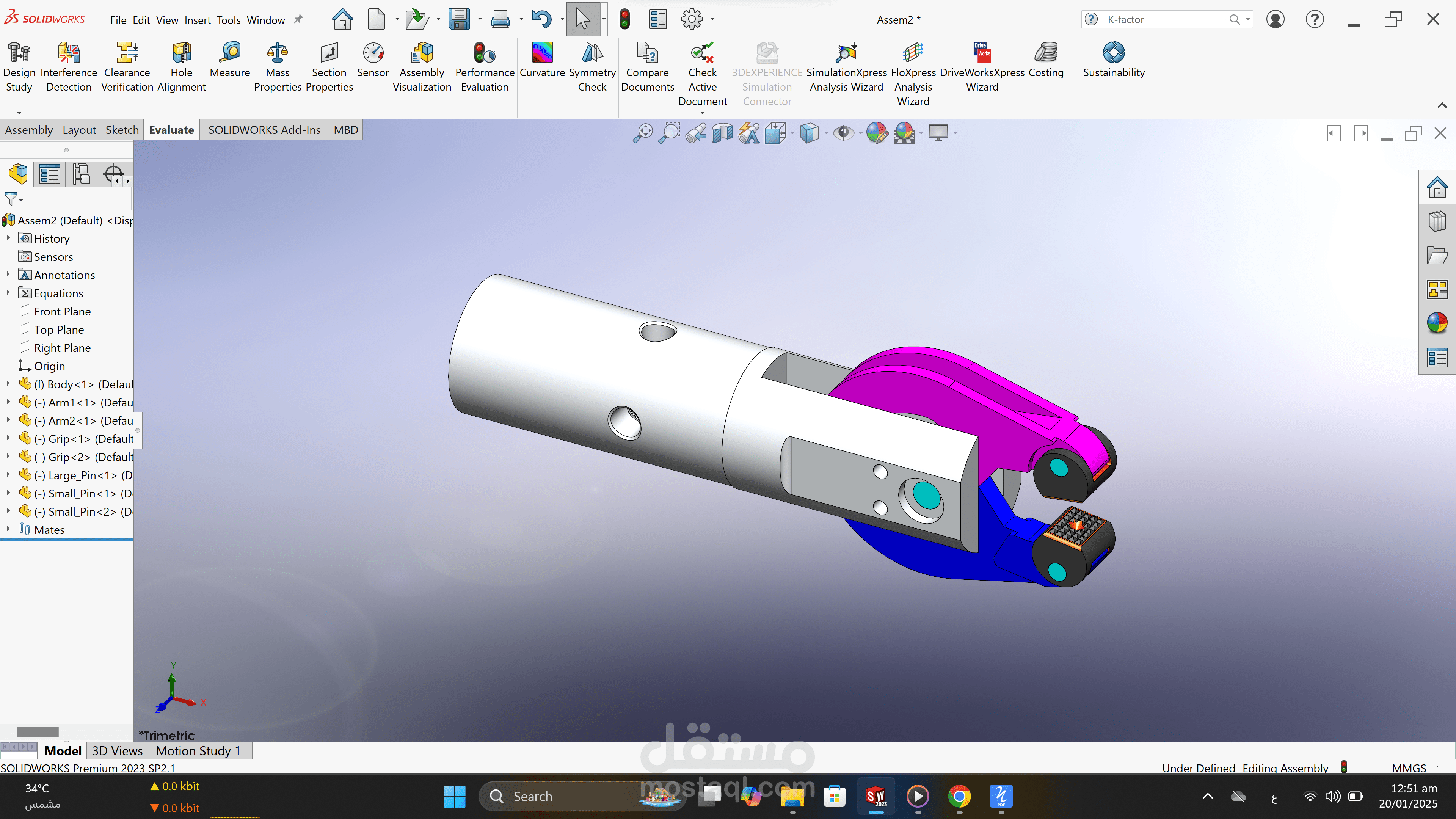
Task: Expand the Mates folder
Action: (x=8, y=530)
